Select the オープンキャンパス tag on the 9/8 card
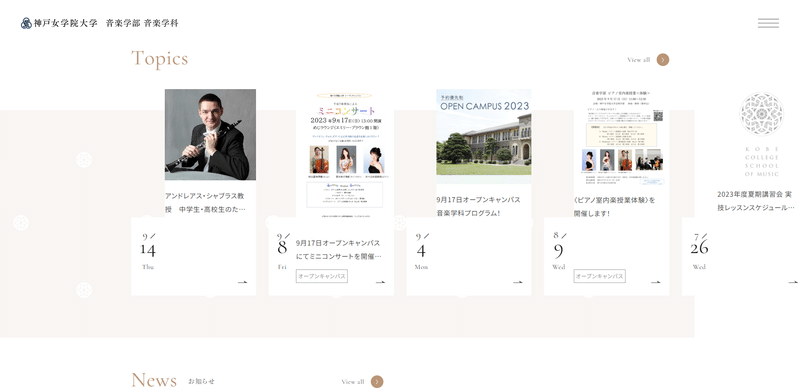The width and height of the screenshot is (800, 388). (322, 276)
